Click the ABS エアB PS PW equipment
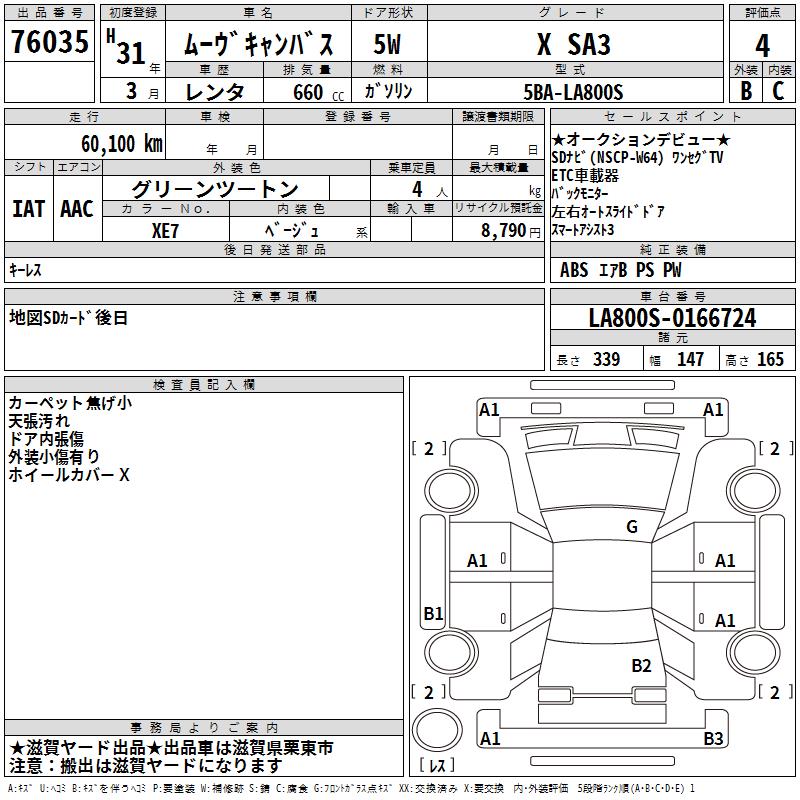 (x=620, y=270)
